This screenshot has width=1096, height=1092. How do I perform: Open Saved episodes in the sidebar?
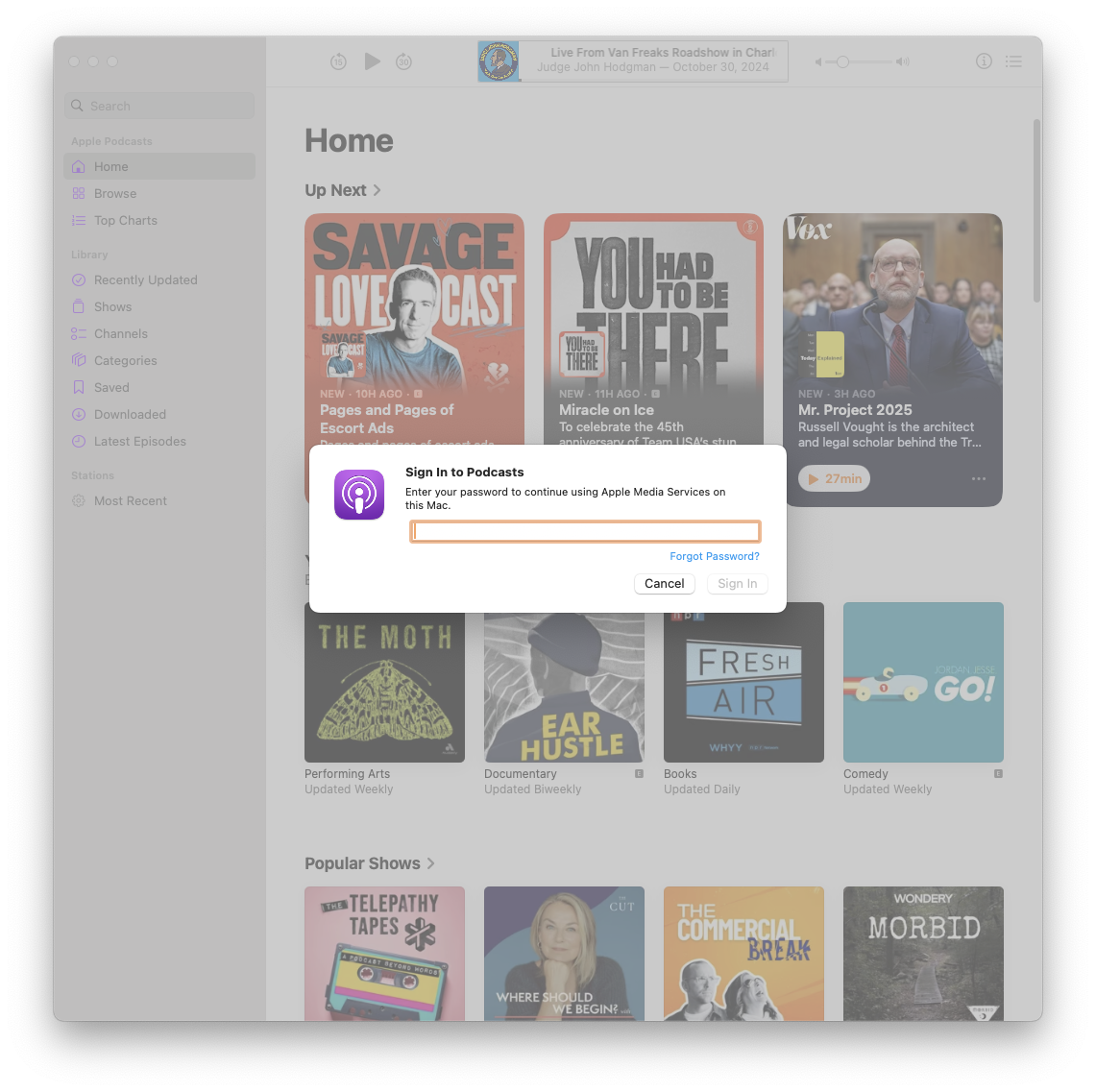tap(159, 387)
